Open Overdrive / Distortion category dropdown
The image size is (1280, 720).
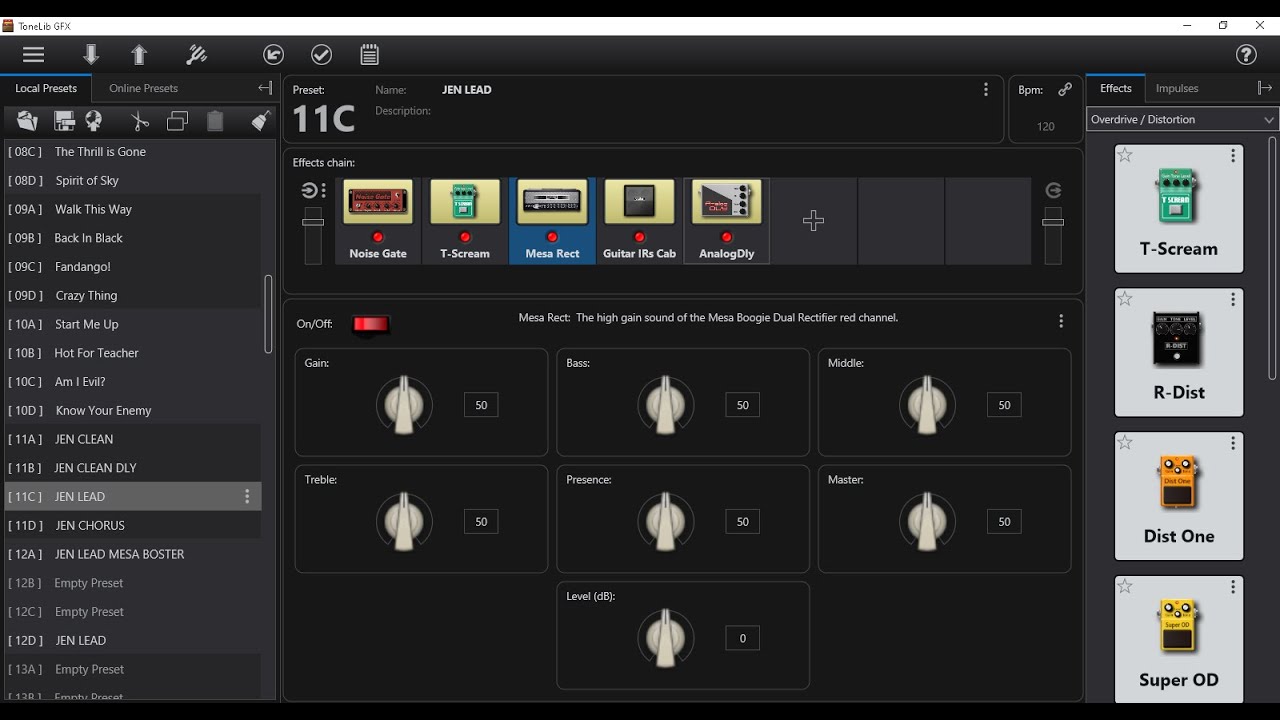[1183, 119]
